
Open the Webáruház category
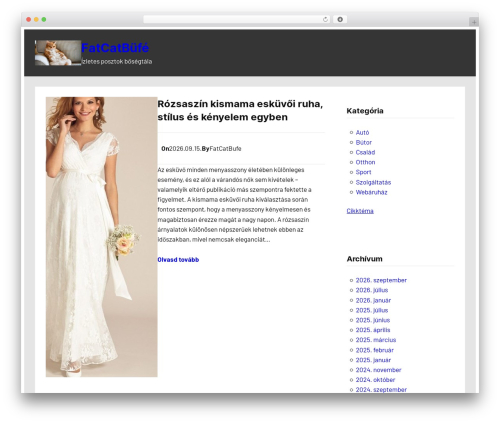coord(372,192)
